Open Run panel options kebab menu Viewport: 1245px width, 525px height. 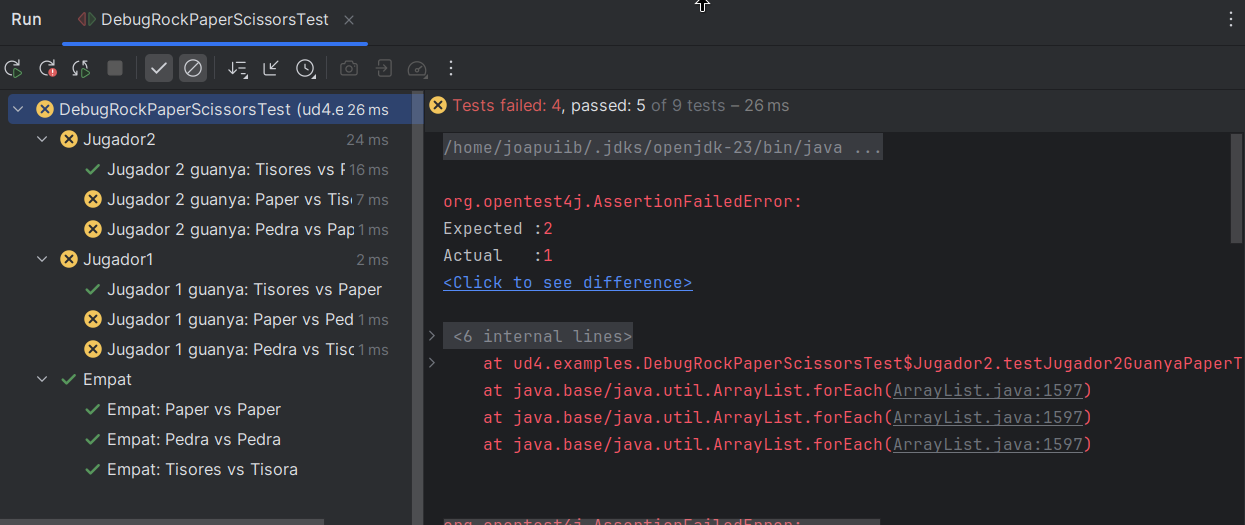click(1231, 20)
